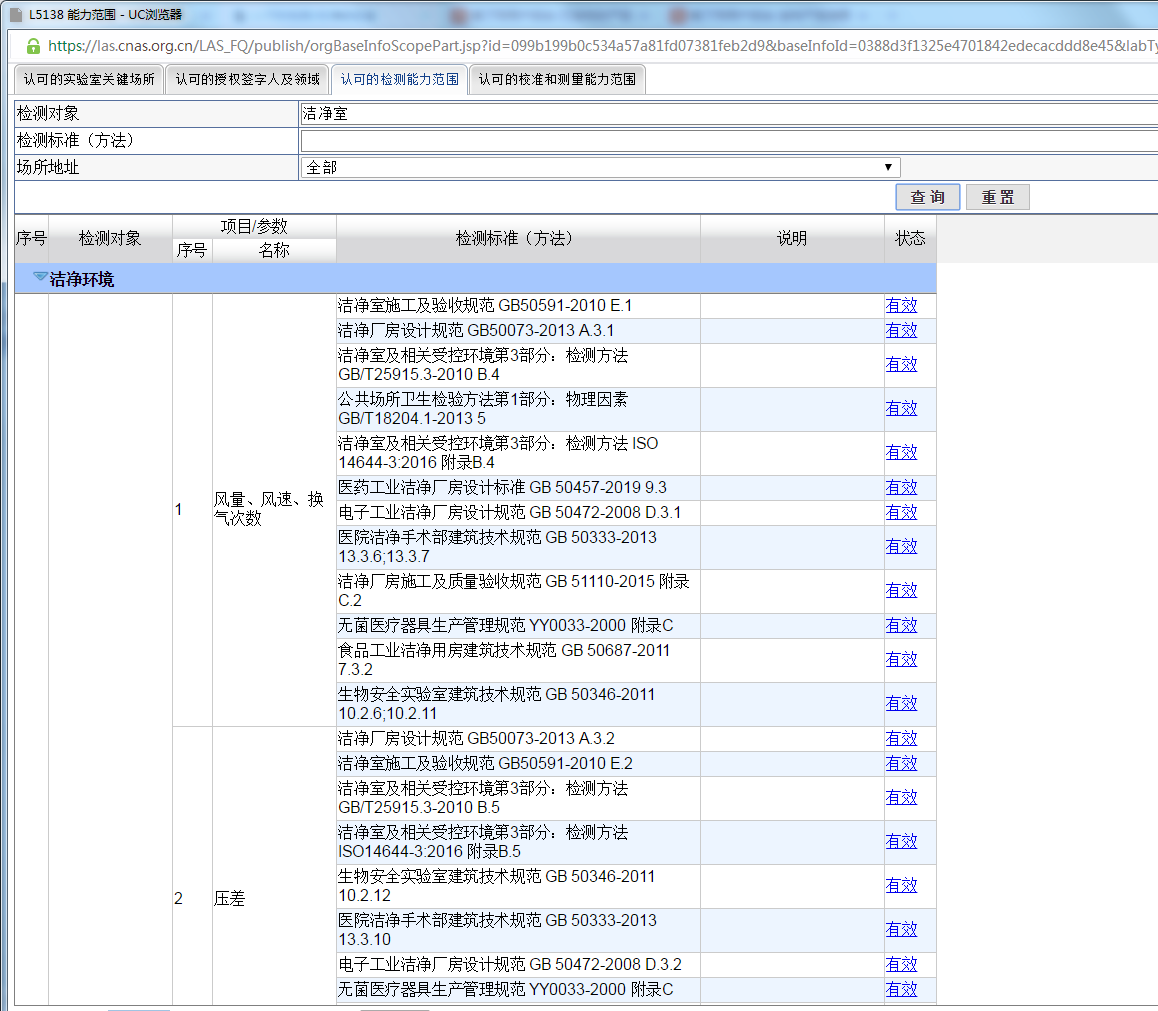Open 有效 link beside GB 51110-2015 附录C.2
The height and width of the screenshot is (1011, 1158).
(x=901, y=591)
